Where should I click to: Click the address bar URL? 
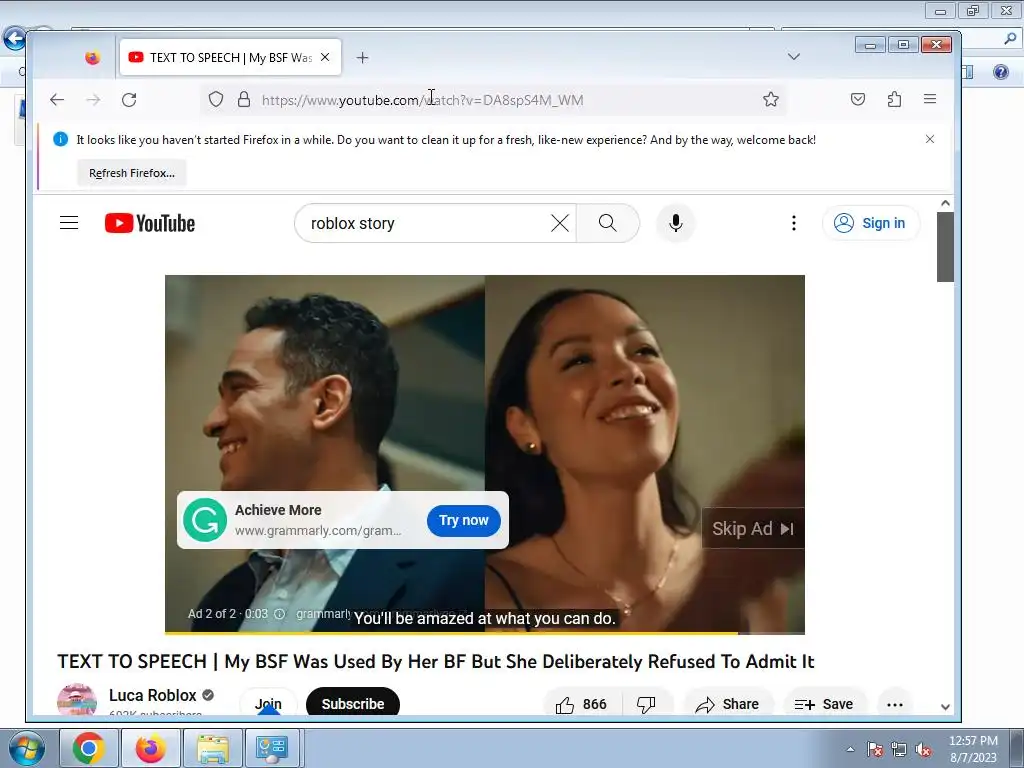coord(423,100)
